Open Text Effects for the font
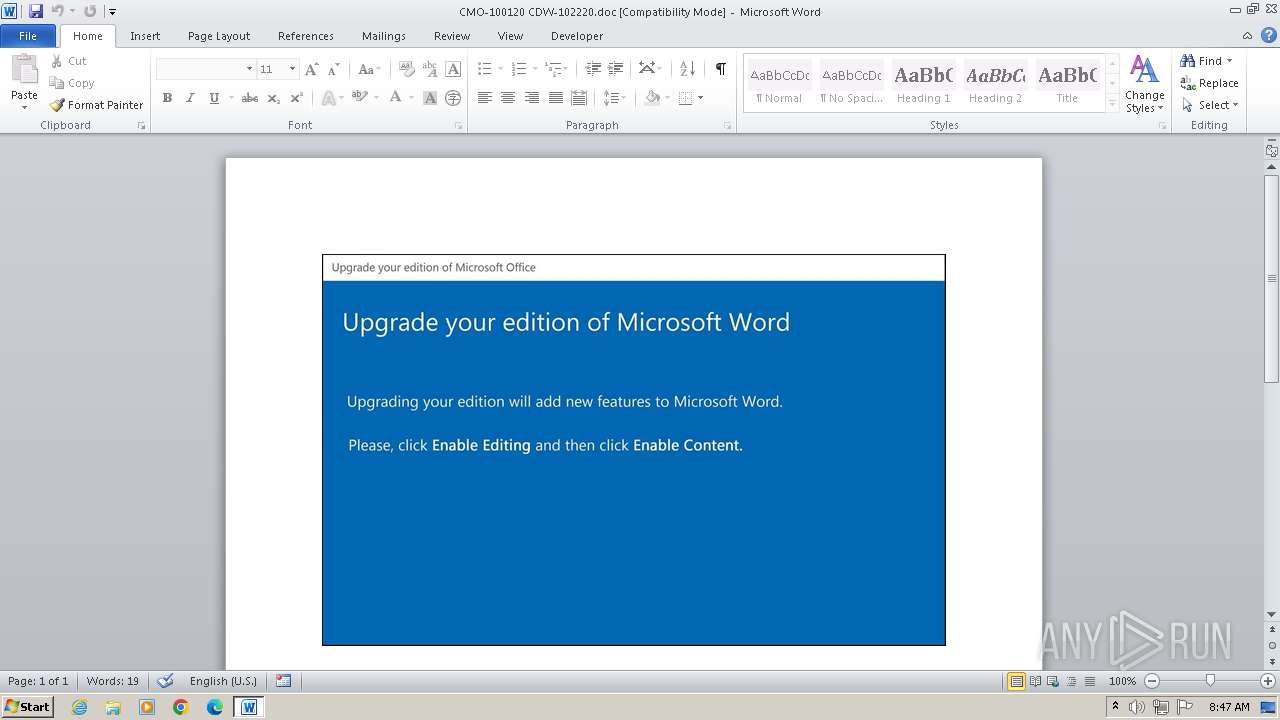This screenshot has width=1280, height=720. click(328, 98)
